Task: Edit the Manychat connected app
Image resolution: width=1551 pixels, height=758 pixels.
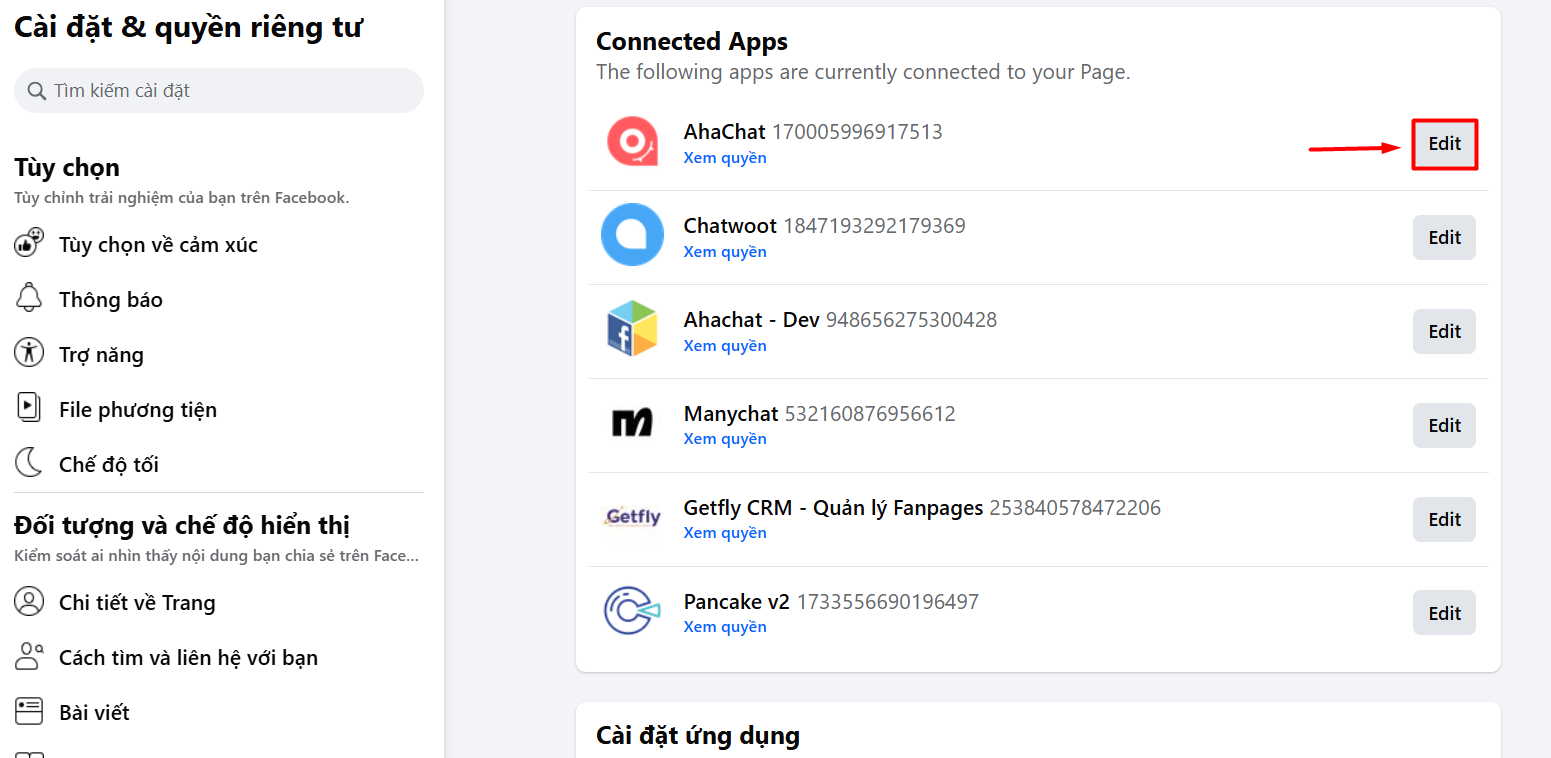Action: pyautogui.click(x=1444, y=425)
